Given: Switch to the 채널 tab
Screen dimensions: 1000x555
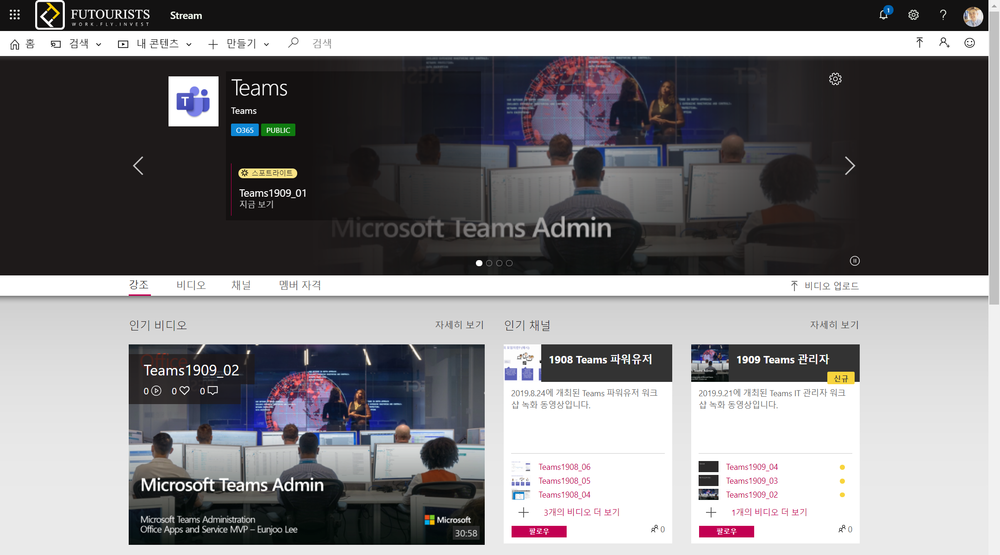Looking at the screenshot, I should click(x=241, y=285).
